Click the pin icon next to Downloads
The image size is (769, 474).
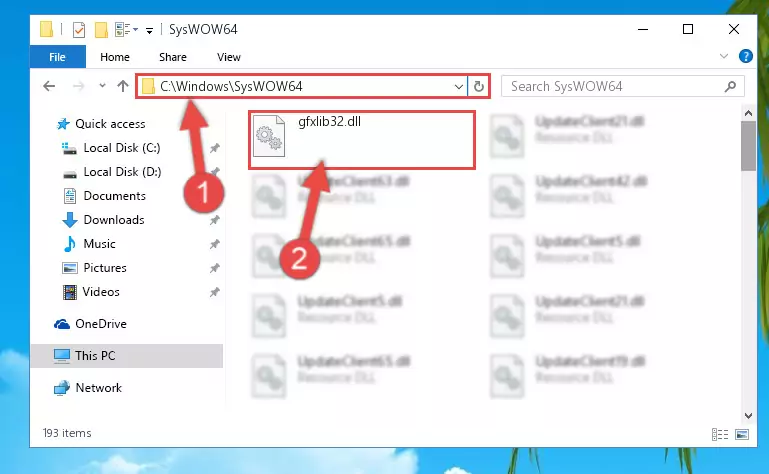(214, 220)
